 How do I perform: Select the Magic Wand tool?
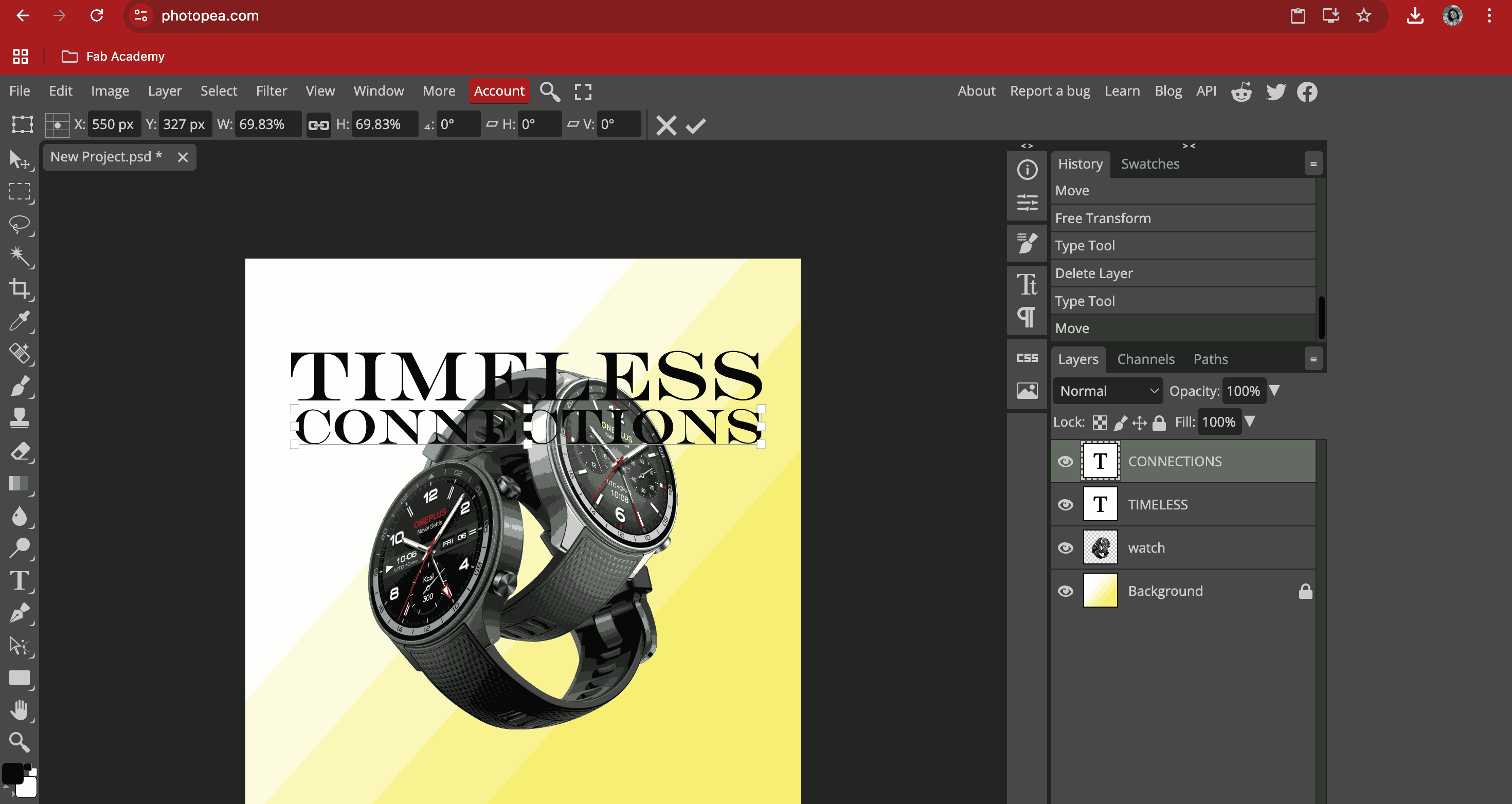(x=20, y=257)
